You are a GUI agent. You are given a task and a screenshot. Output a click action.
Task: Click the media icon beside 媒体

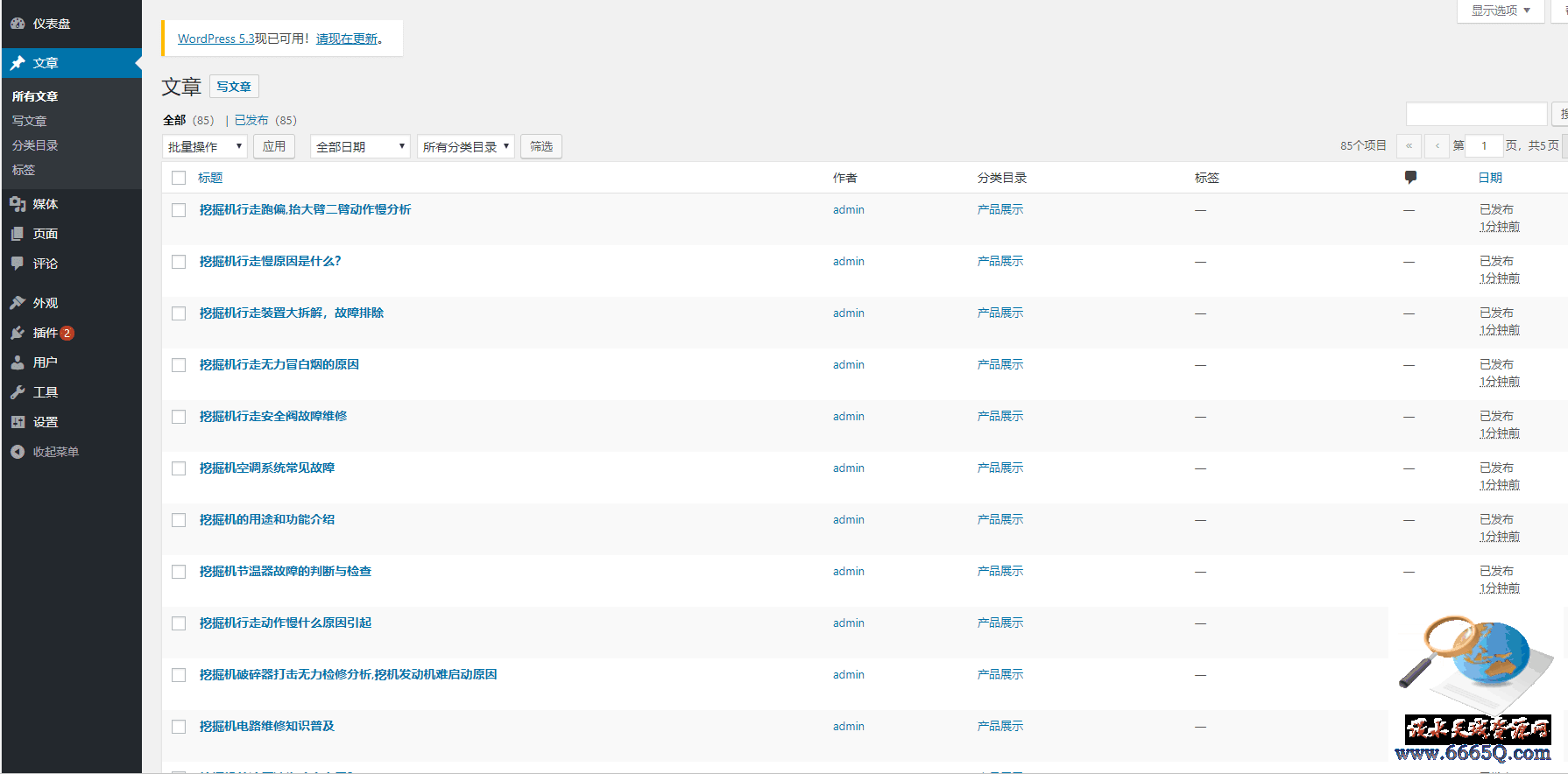[x=18, y=204]
